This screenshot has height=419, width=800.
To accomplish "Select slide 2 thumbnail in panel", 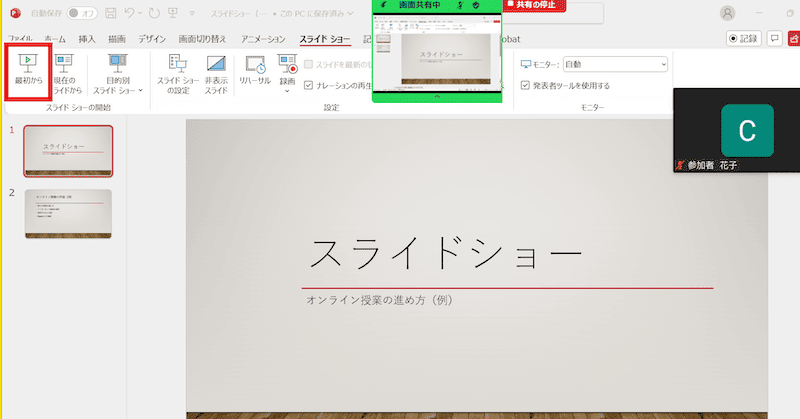I will tap(68, 212).
